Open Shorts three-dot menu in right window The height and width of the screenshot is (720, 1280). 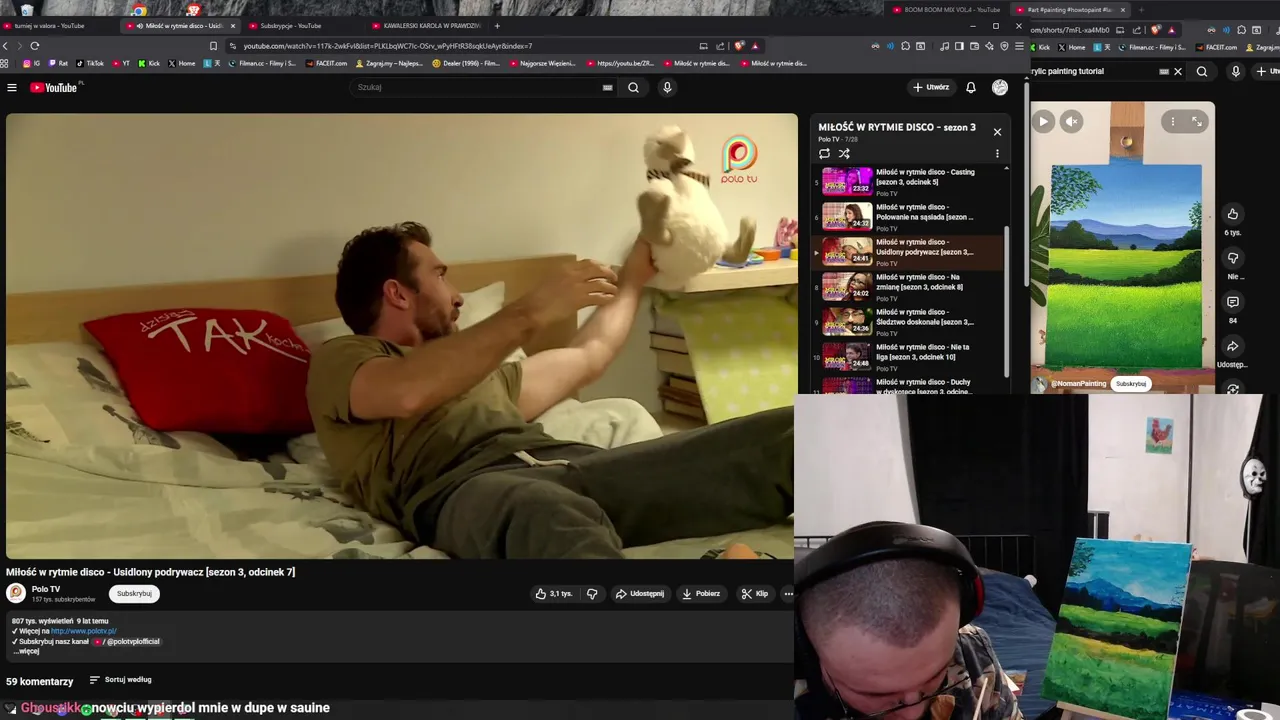[x=1173, y=121]
